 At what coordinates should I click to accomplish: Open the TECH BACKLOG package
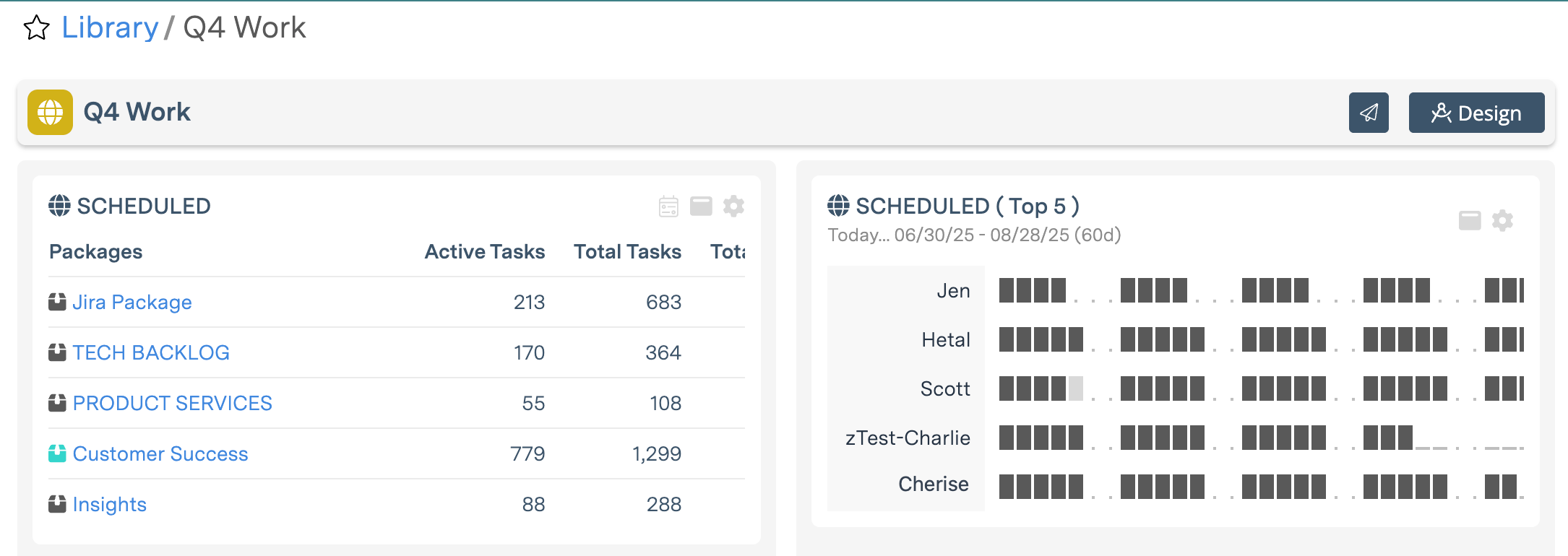(x=151, y=352)
